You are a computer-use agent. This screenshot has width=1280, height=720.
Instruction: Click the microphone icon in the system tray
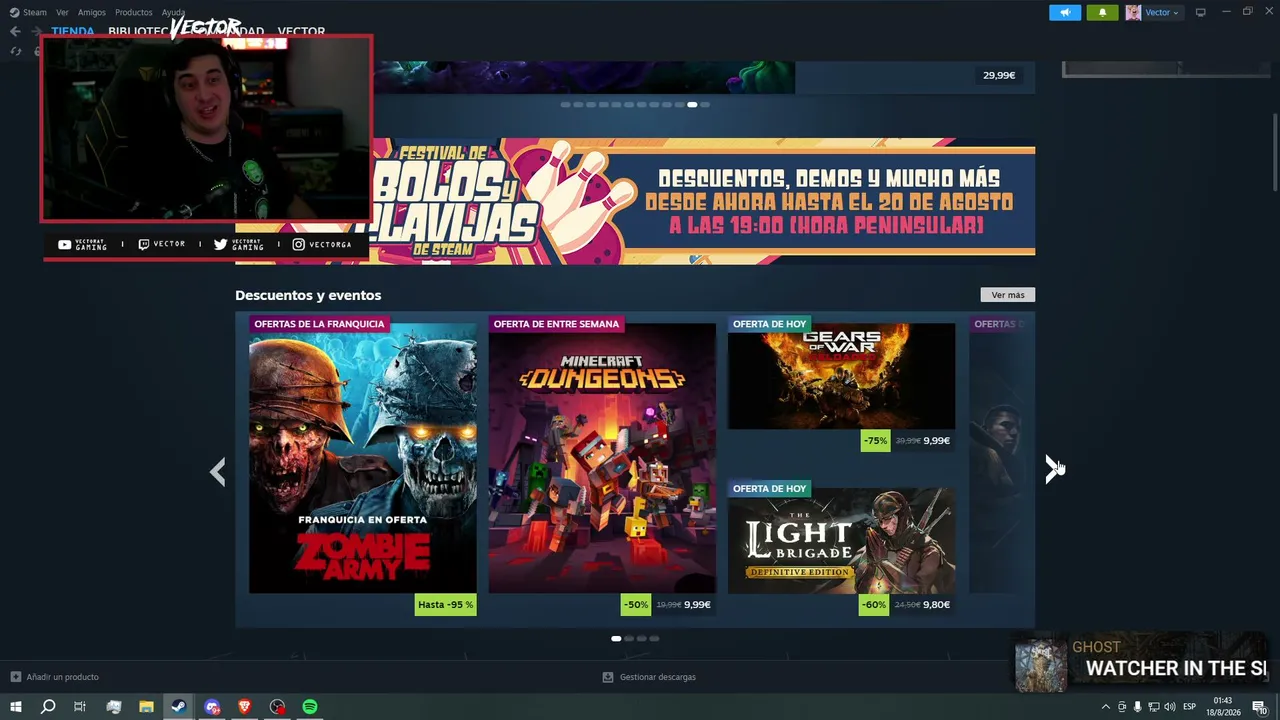pyautogui.click(x=1137, y=707)
